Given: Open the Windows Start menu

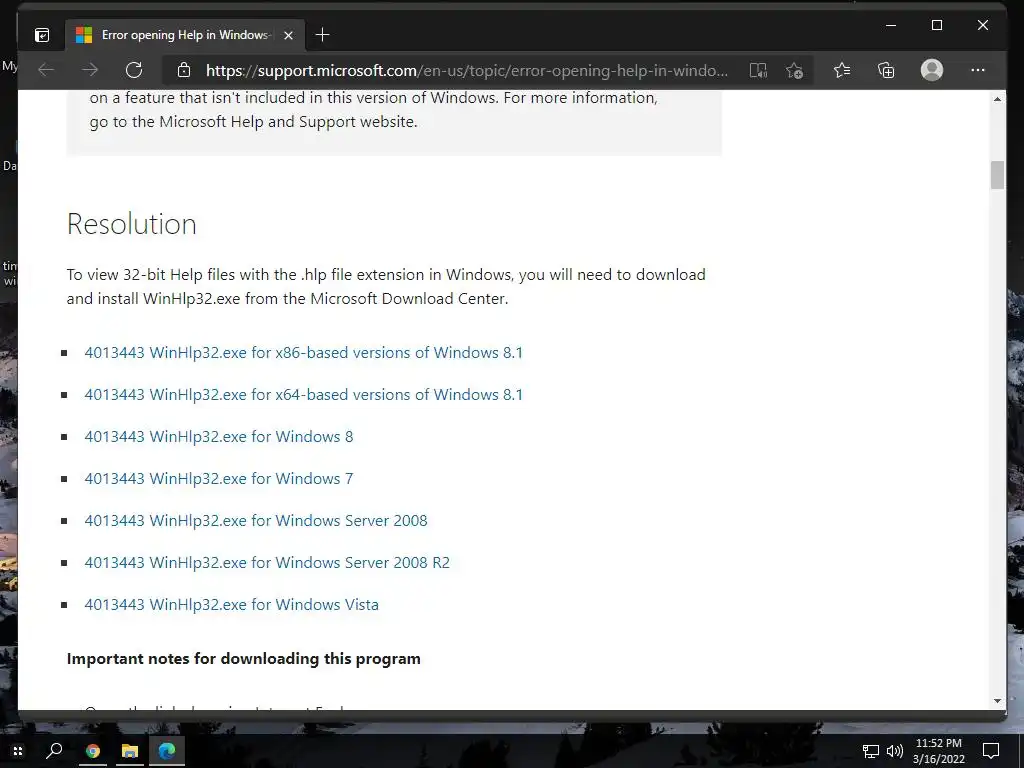Looking at the screenshot, I should point(18,751).
